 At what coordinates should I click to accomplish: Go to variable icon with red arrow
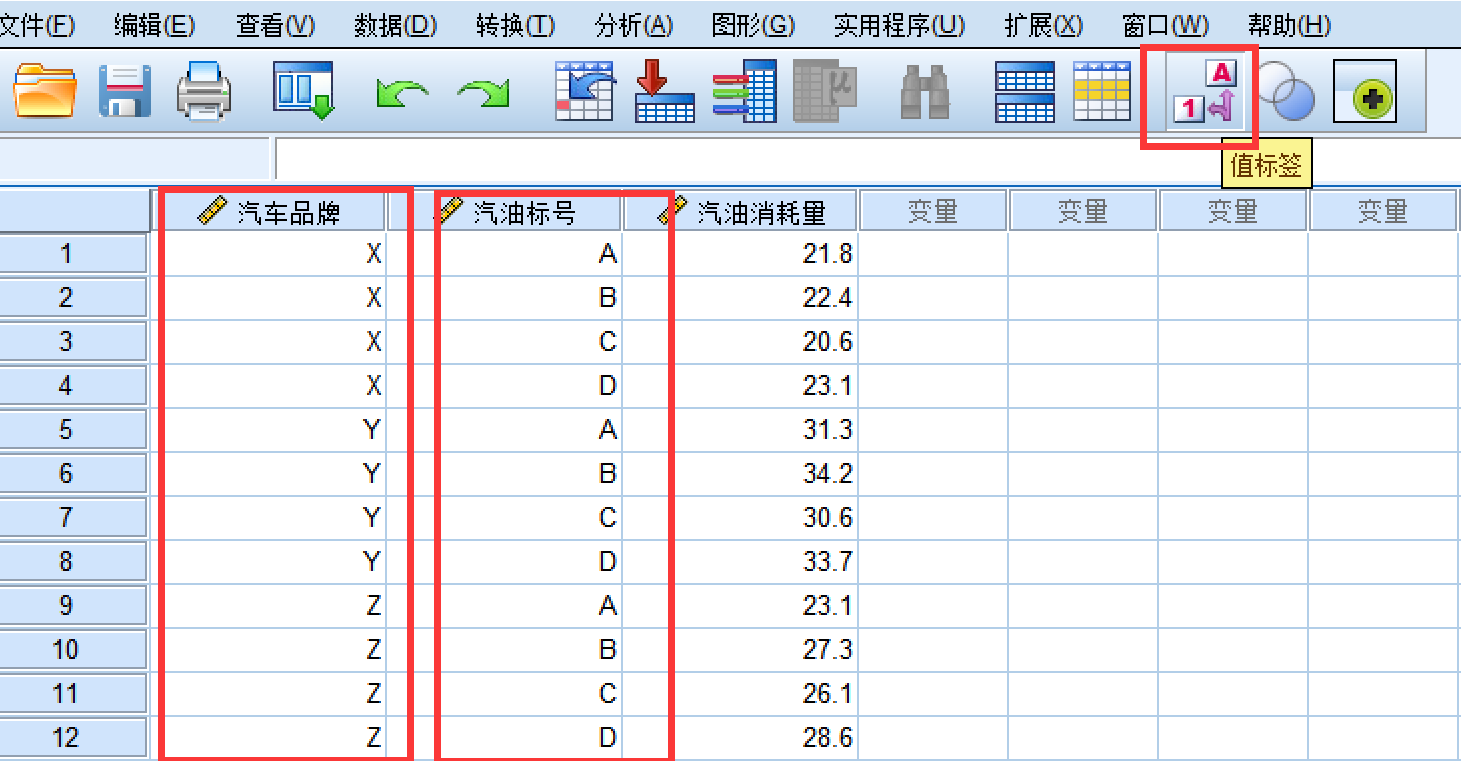coord(665,92)
